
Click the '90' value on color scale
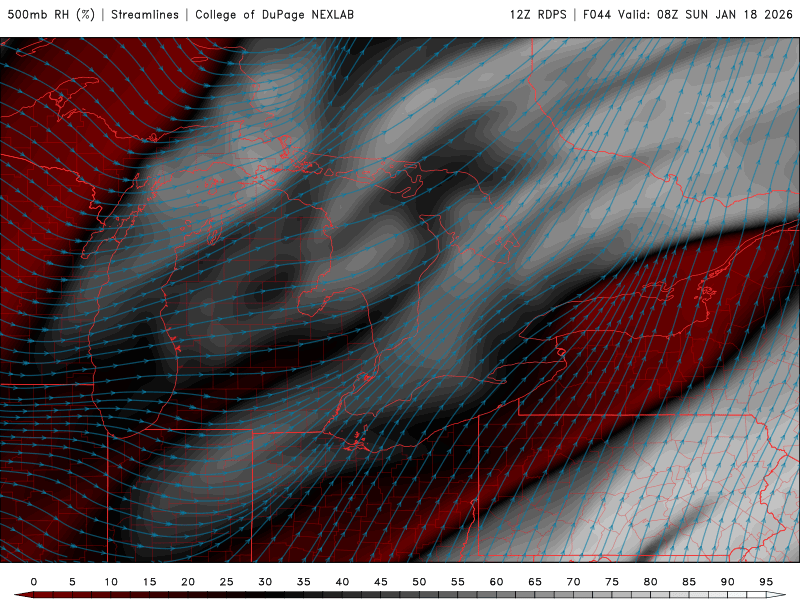728,582
